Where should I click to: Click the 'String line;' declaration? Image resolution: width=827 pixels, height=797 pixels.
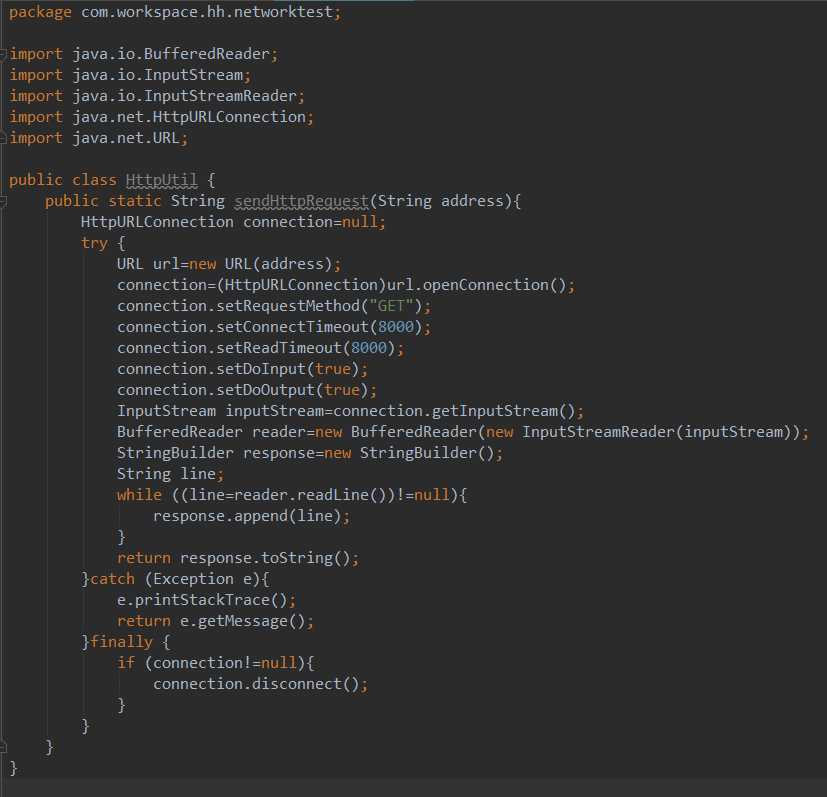(x=170, y=474)
